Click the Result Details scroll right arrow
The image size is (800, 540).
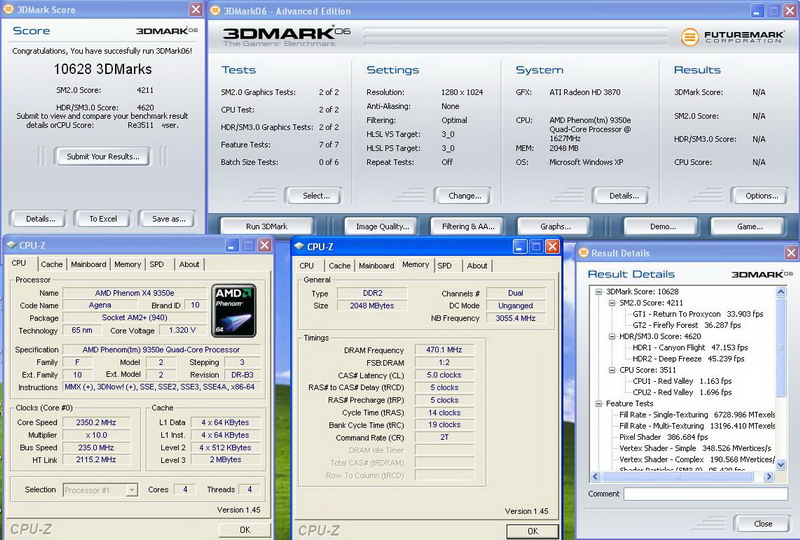[769, 477]
